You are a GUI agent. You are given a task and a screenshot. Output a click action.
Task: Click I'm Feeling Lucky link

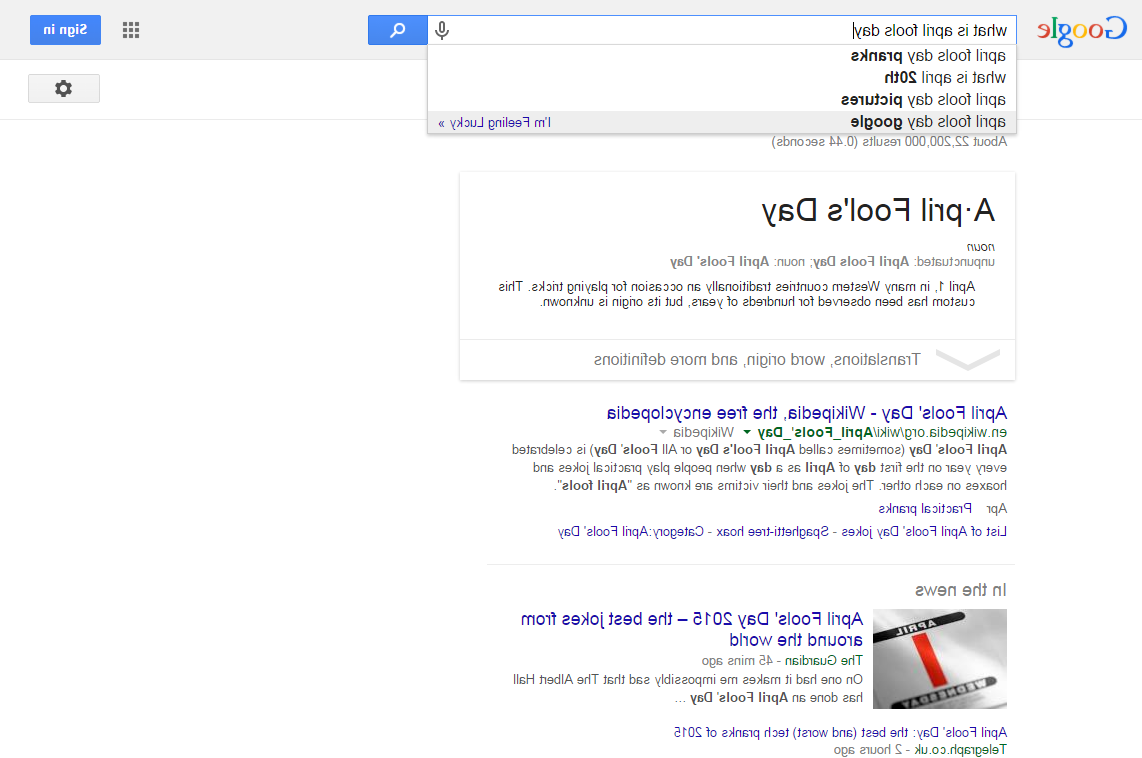point(495,122)
